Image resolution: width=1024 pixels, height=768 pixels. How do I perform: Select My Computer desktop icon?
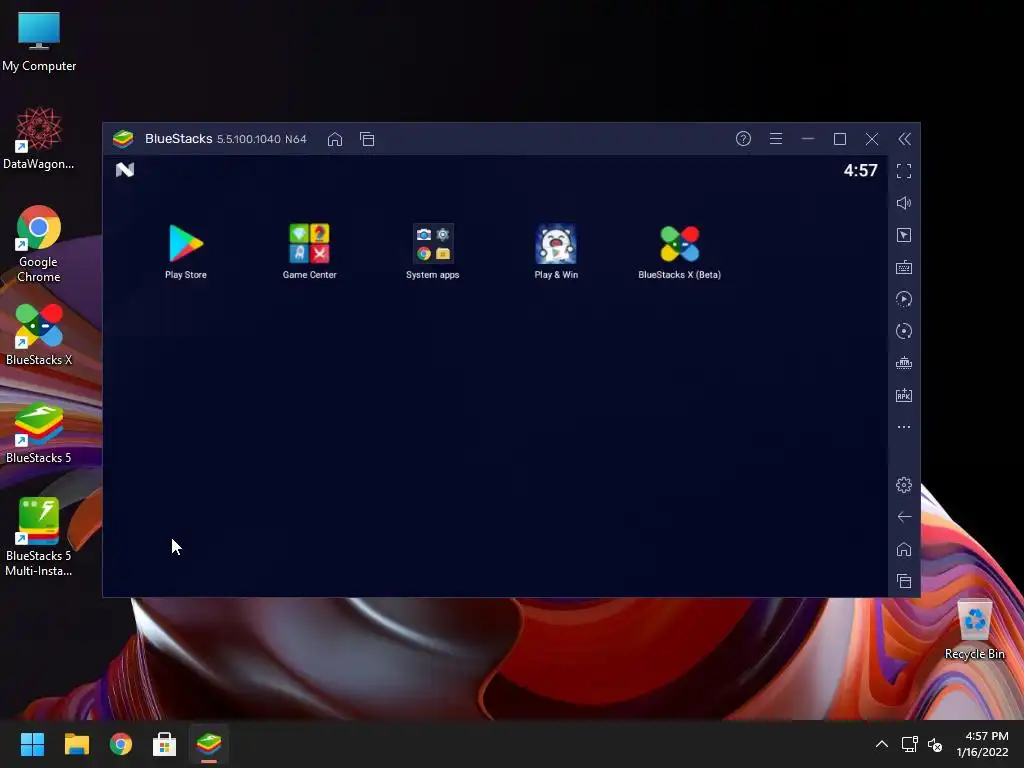tap(39, 41)
